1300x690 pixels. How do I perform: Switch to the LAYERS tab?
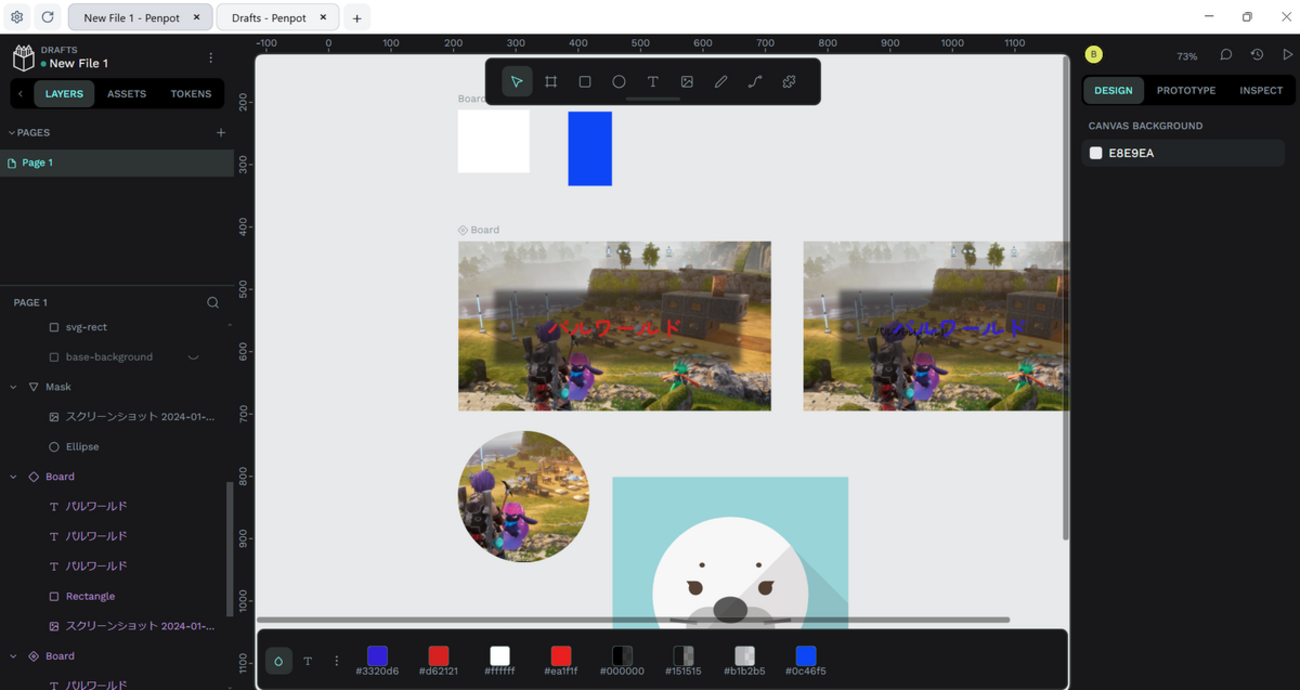(x=64, y=94)
